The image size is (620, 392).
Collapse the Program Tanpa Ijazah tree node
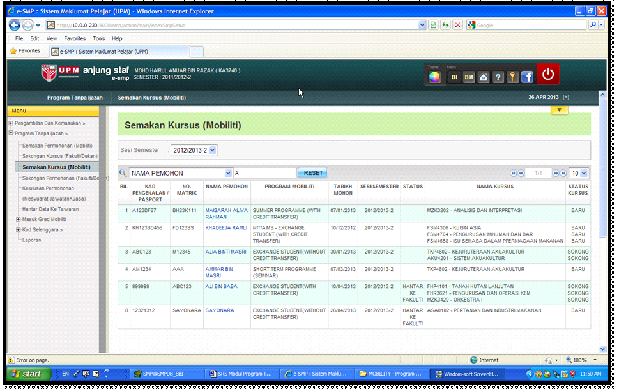click(11, 133)
